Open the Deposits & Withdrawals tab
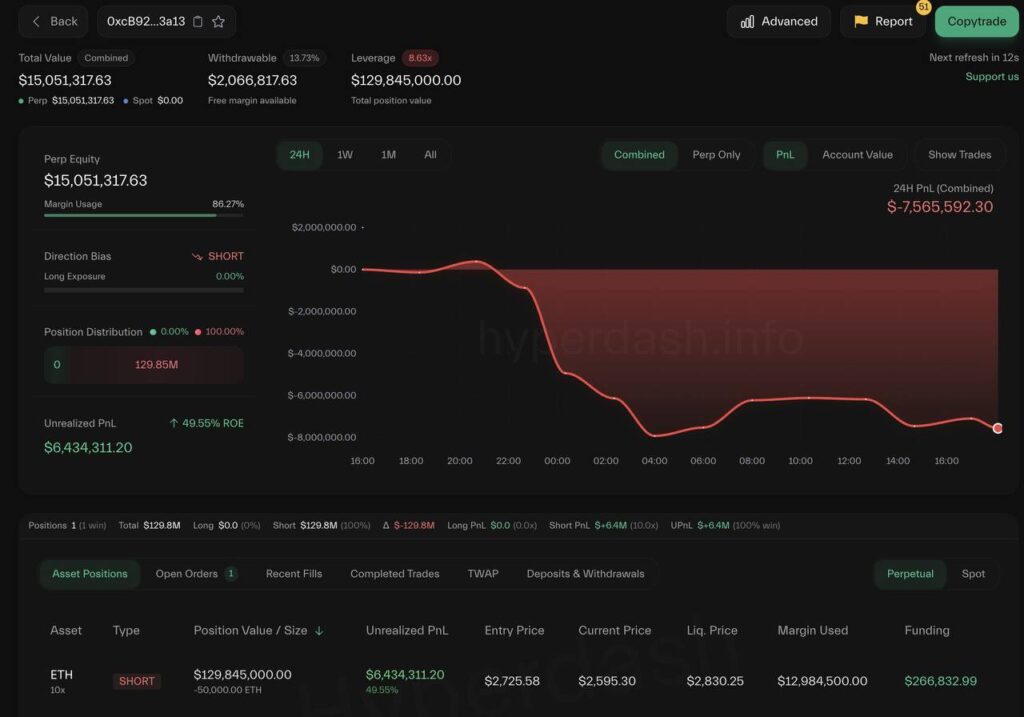 [585, 574]
